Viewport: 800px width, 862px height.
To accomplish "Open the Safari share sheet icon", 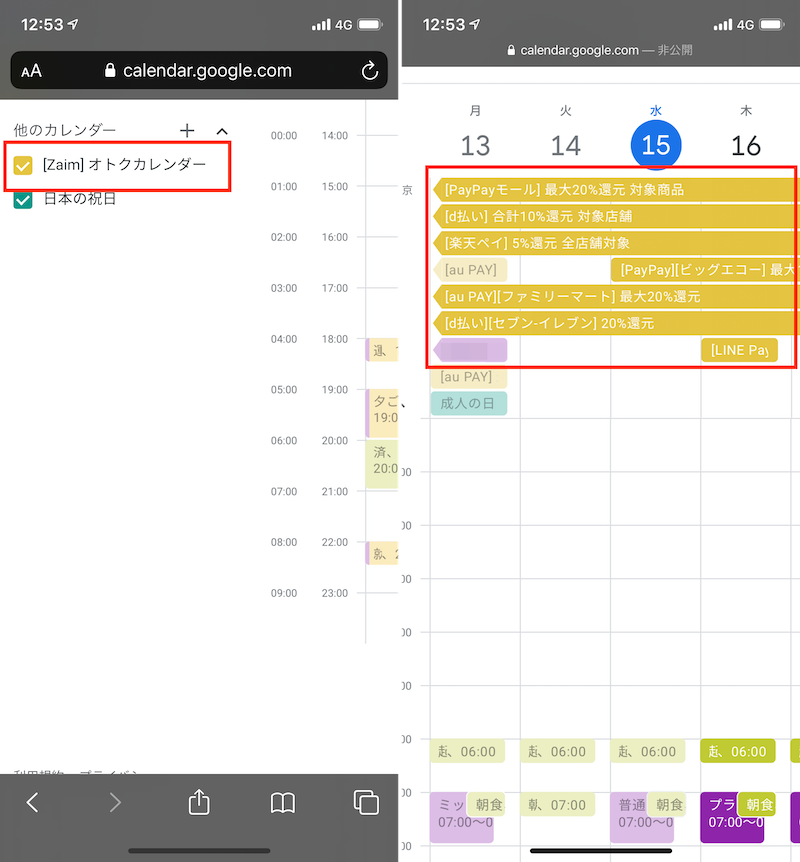I will (199, 802).
